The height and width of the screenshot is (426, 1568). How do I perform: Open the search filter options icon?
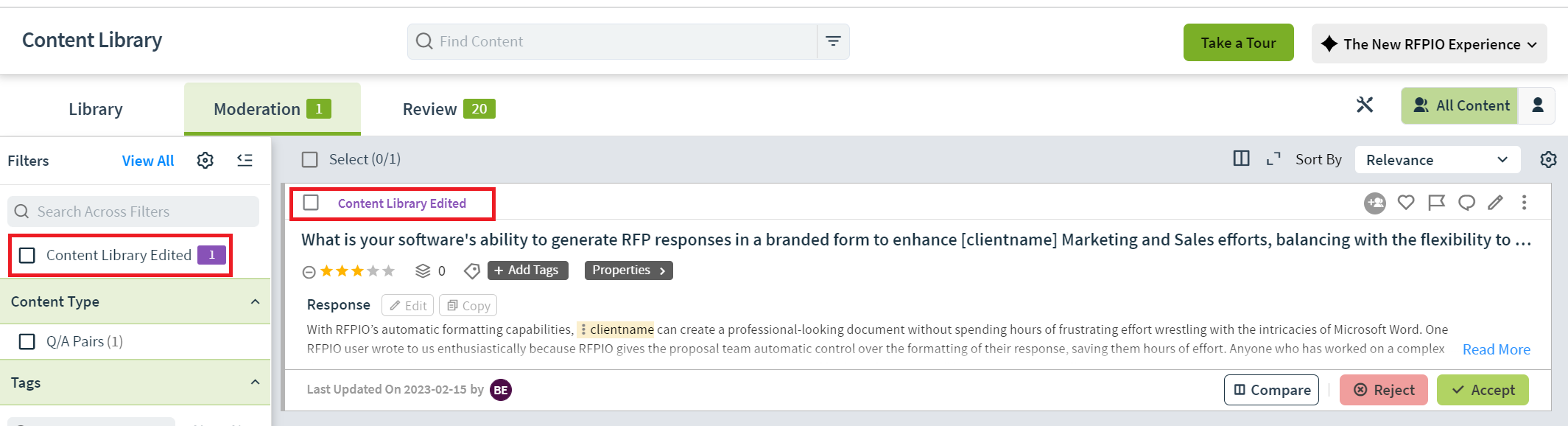point(833,41)
